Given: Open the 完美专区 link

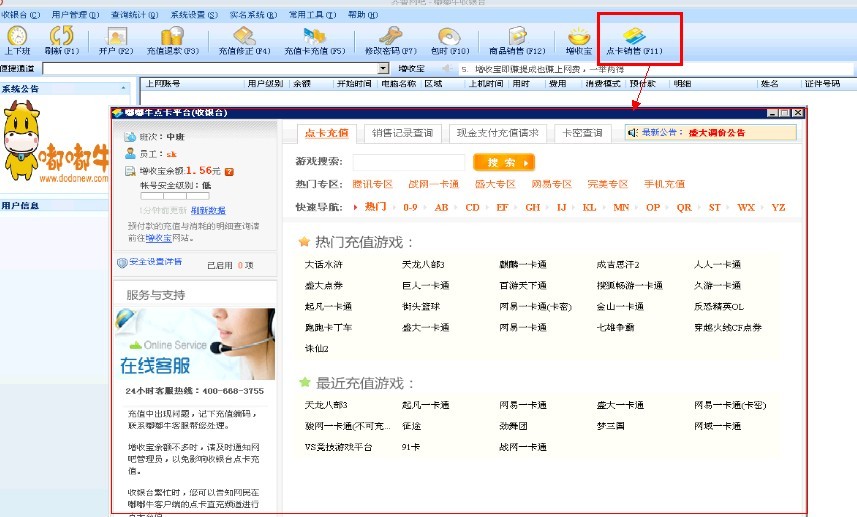Looking at the screenshot, I should click(608, 184).
